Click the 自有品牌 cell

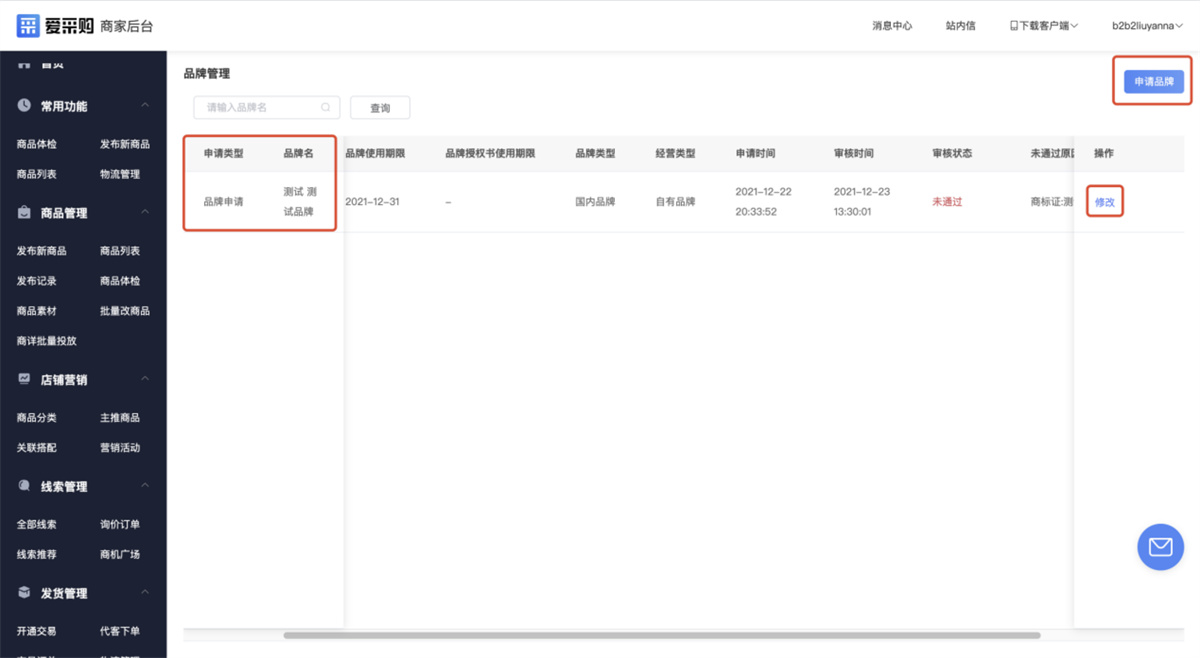pyautogui.click(x=675, y=202)
